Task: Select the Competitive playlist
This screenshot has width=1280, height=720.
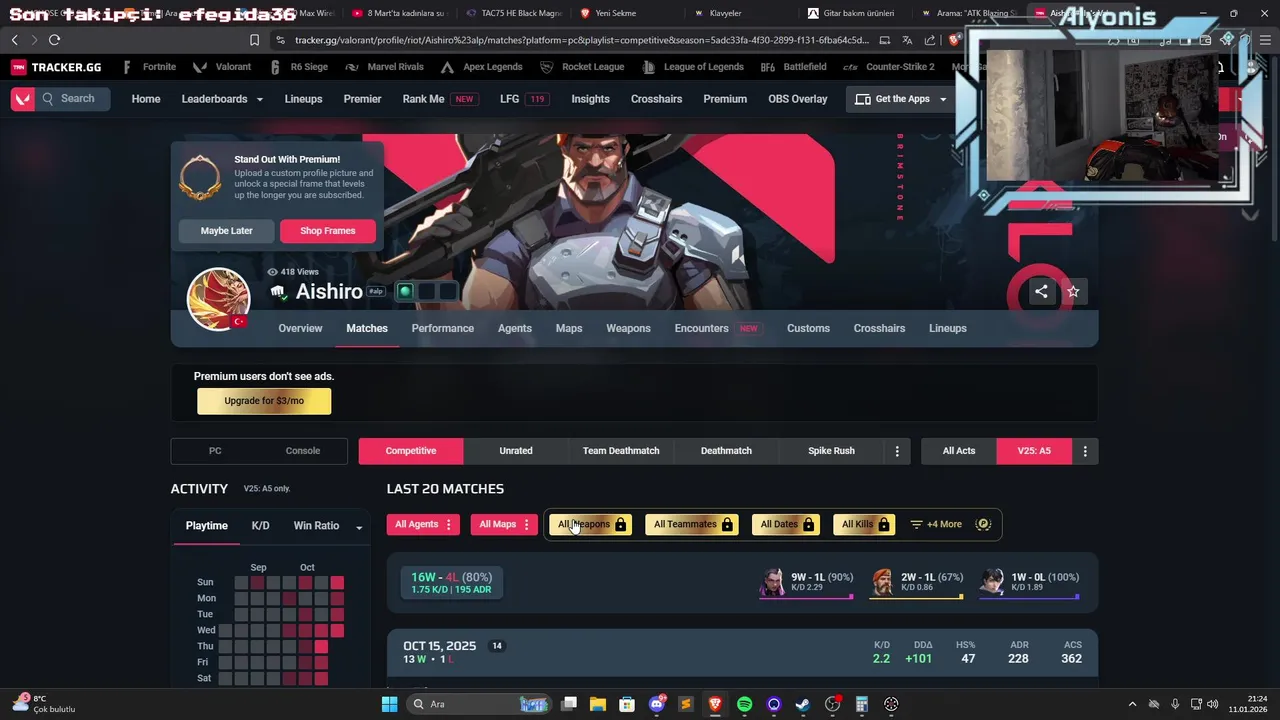Action: 411,451
